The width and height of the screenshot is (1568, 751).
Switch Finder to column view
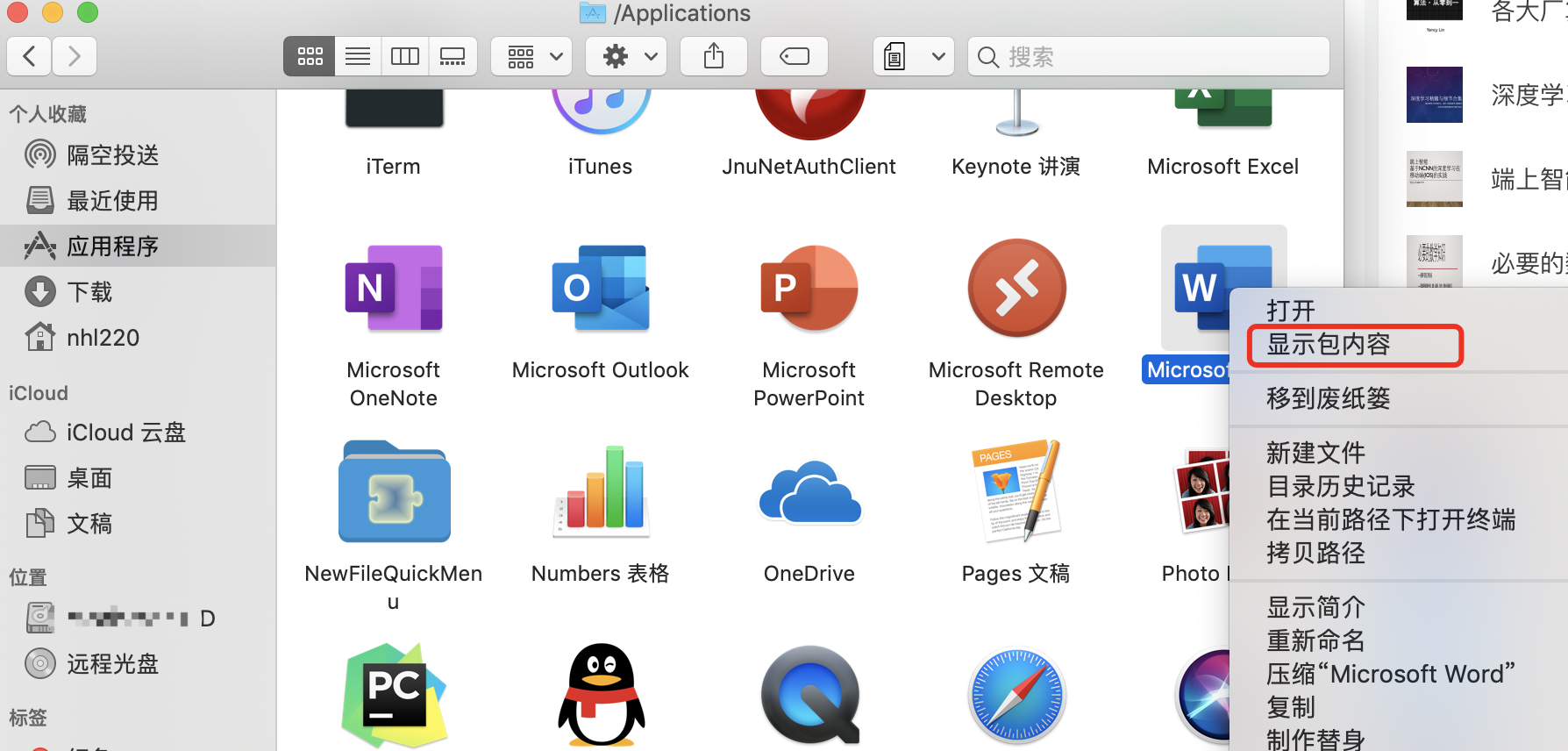[x=405, y=57]
